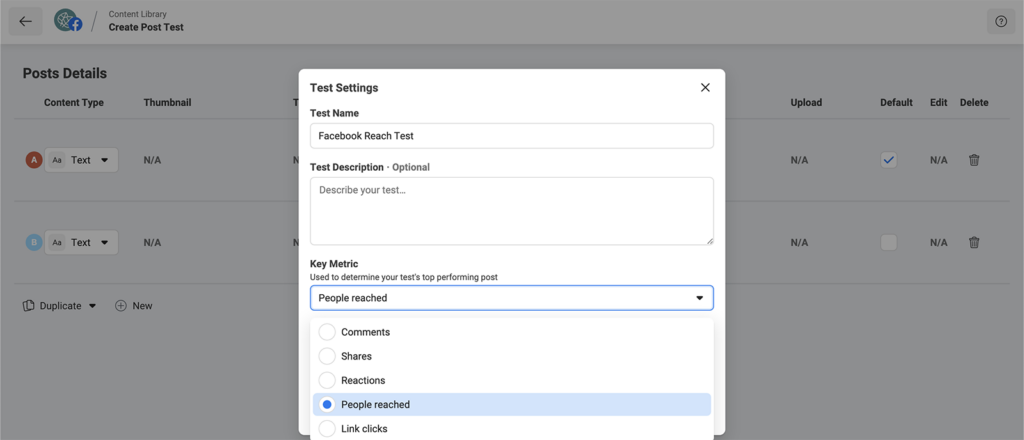
Task: Open Content Type dropdown for post A
Action: pyautogui.click(x=83, y=160)
